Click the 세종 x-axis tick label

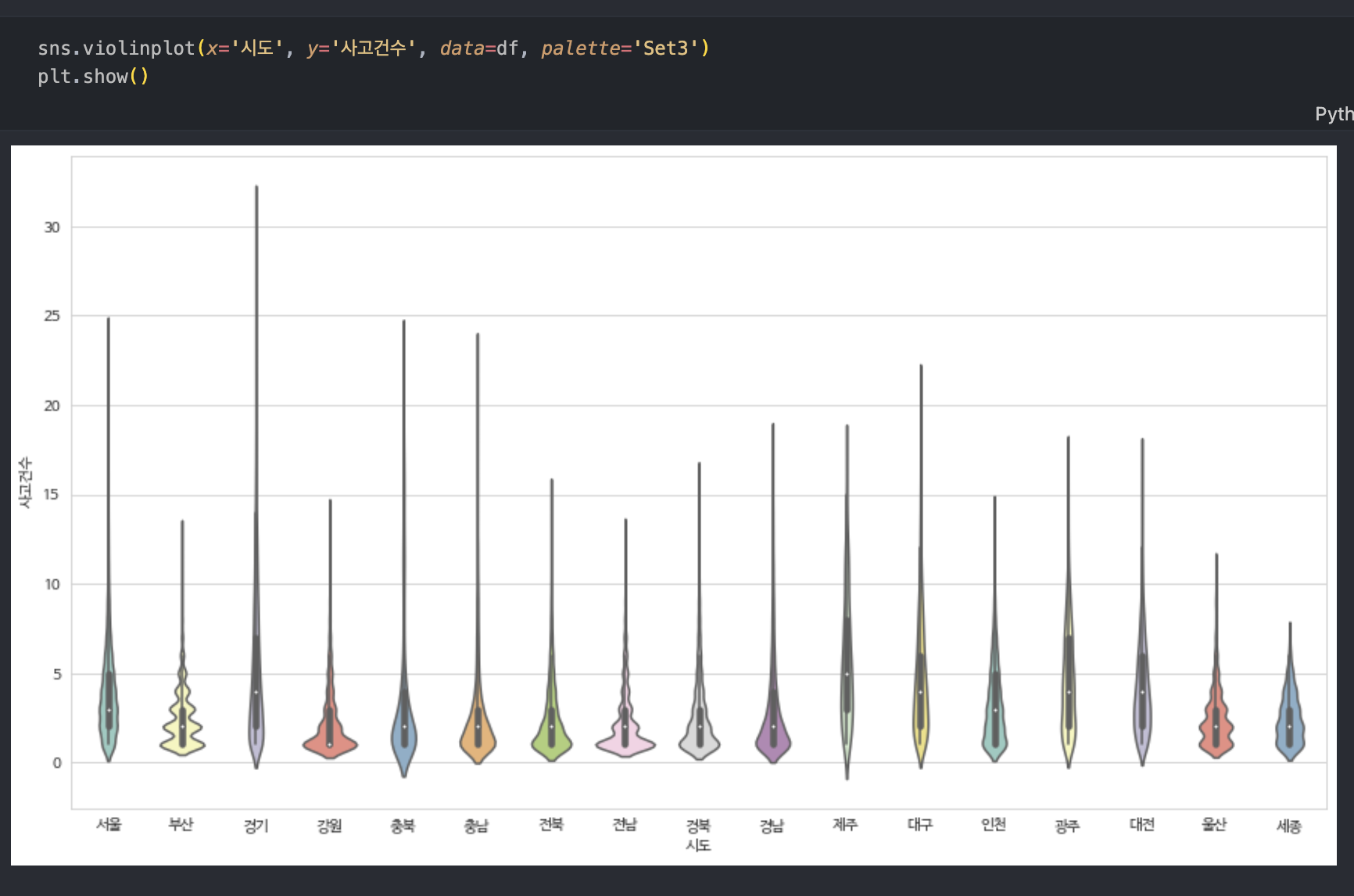point(1289,826)
